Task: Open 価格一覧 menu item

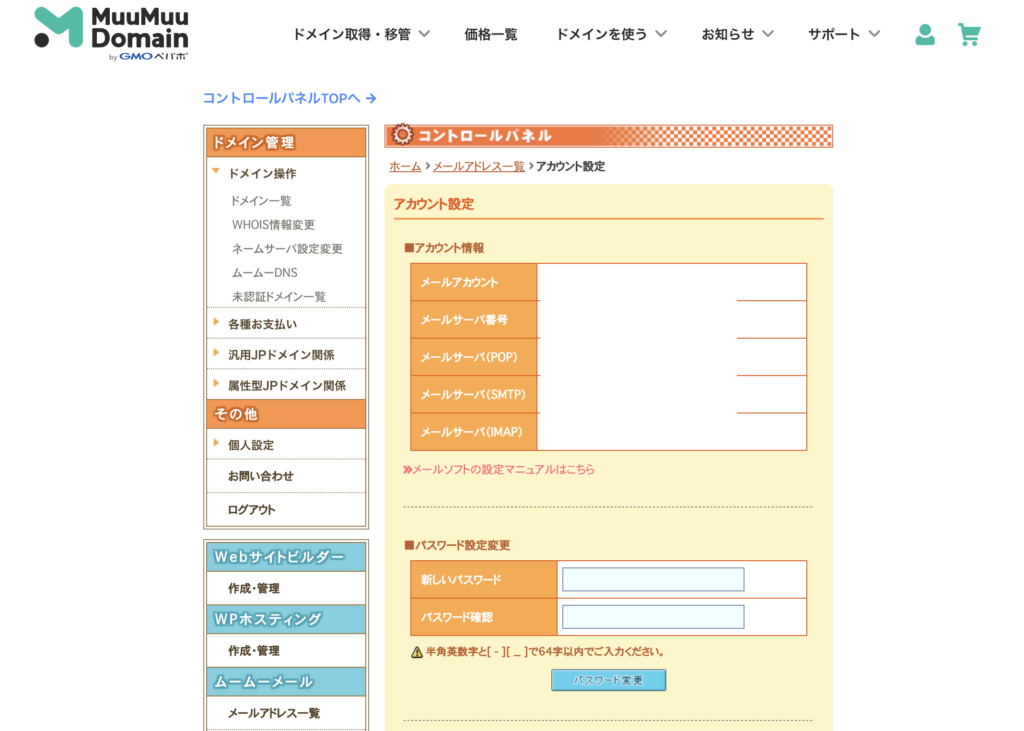Action: pos(490,34)
